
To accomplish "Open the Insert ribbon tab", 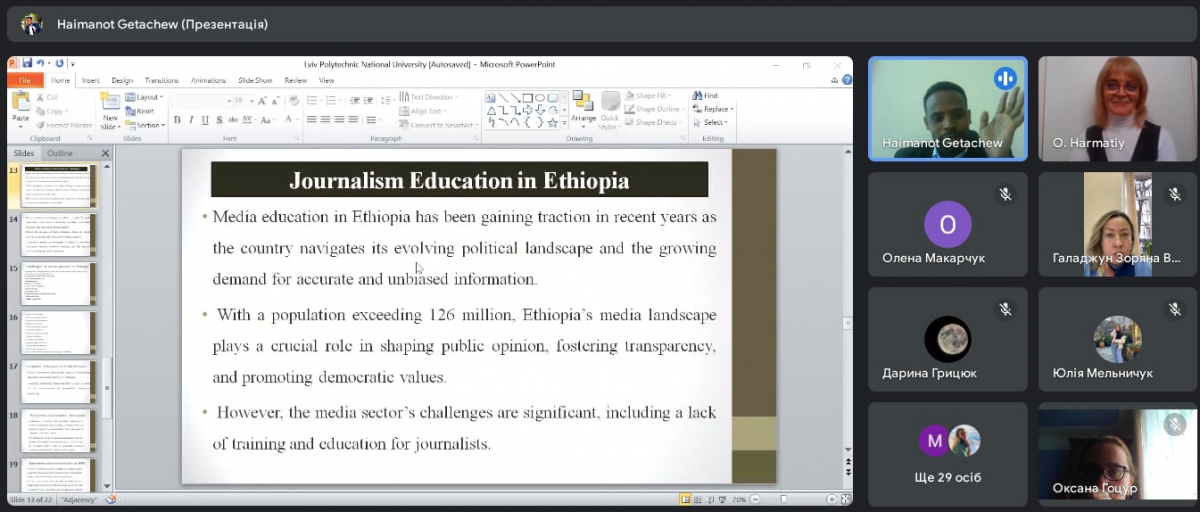I will tap(90, 80).
